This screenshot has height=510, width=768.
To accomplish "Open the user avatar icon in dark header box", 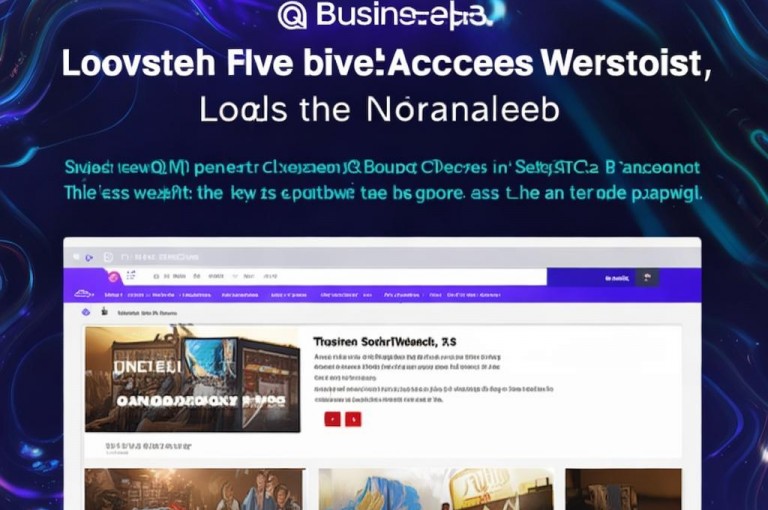I will point(647,277).
